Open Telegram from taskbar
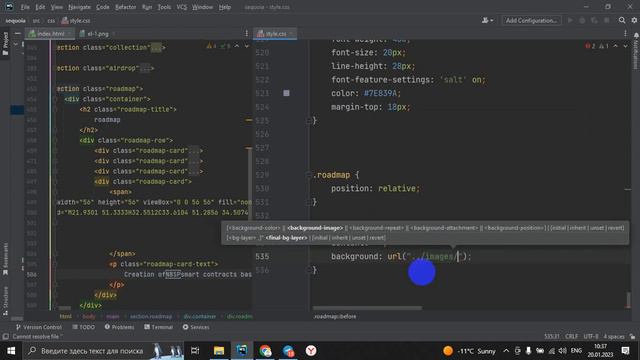 [x=288, y=351]
